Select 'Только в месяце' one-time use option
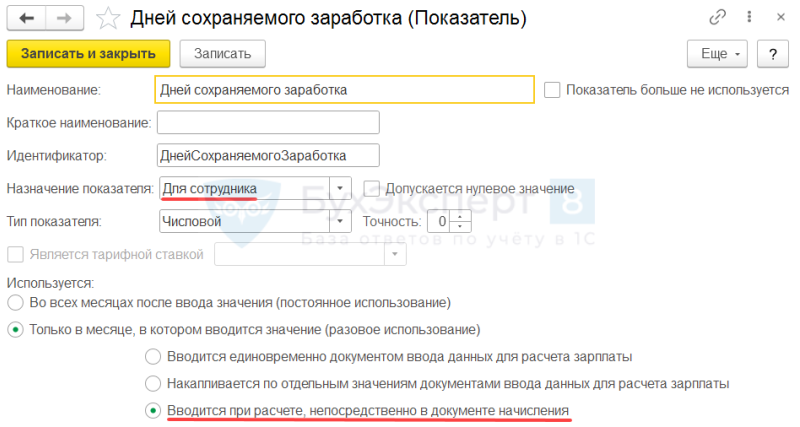The image size is (800, 427). 15,330
